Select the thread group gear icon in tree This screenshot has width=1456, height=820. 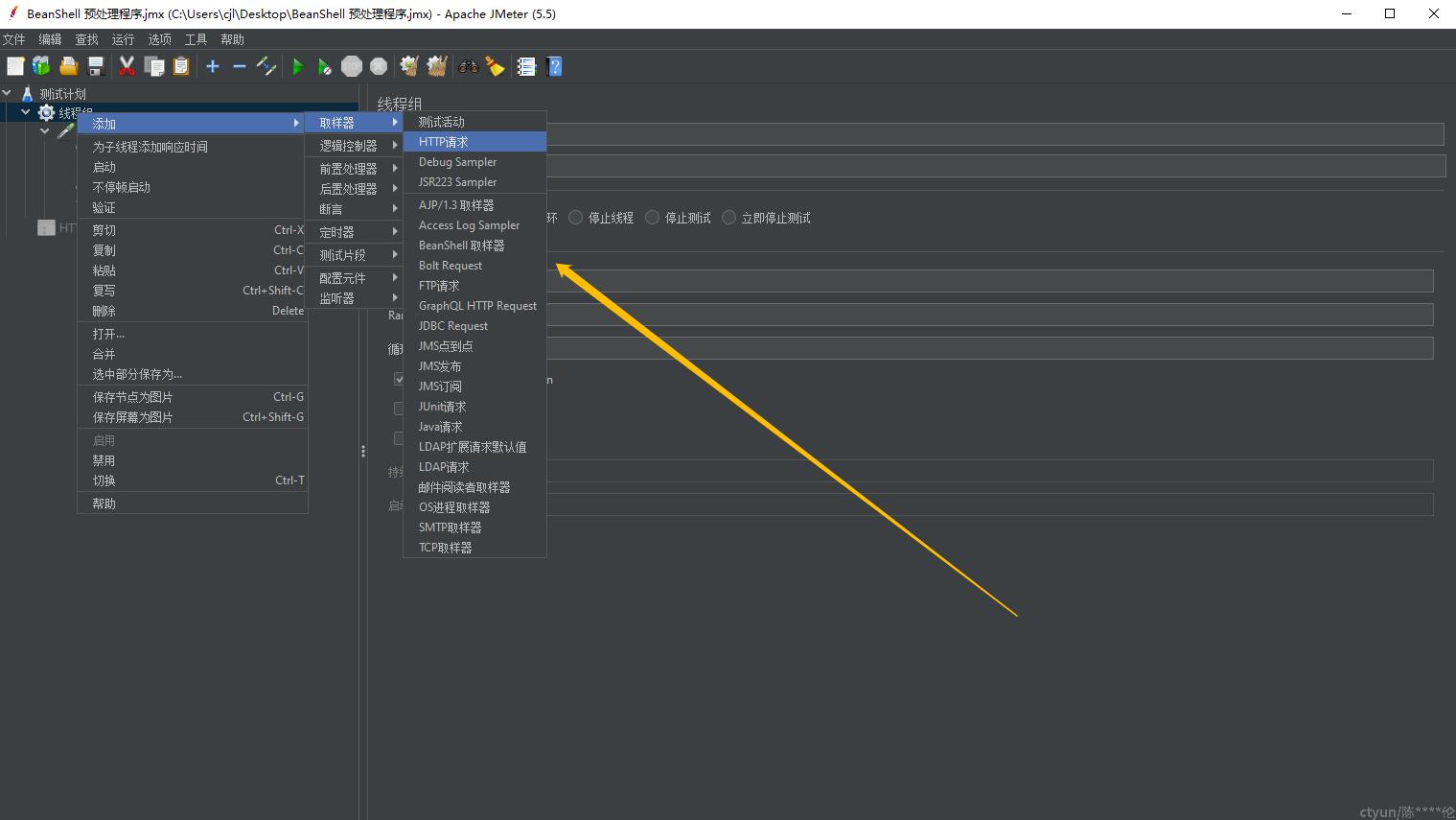[46, 112]
